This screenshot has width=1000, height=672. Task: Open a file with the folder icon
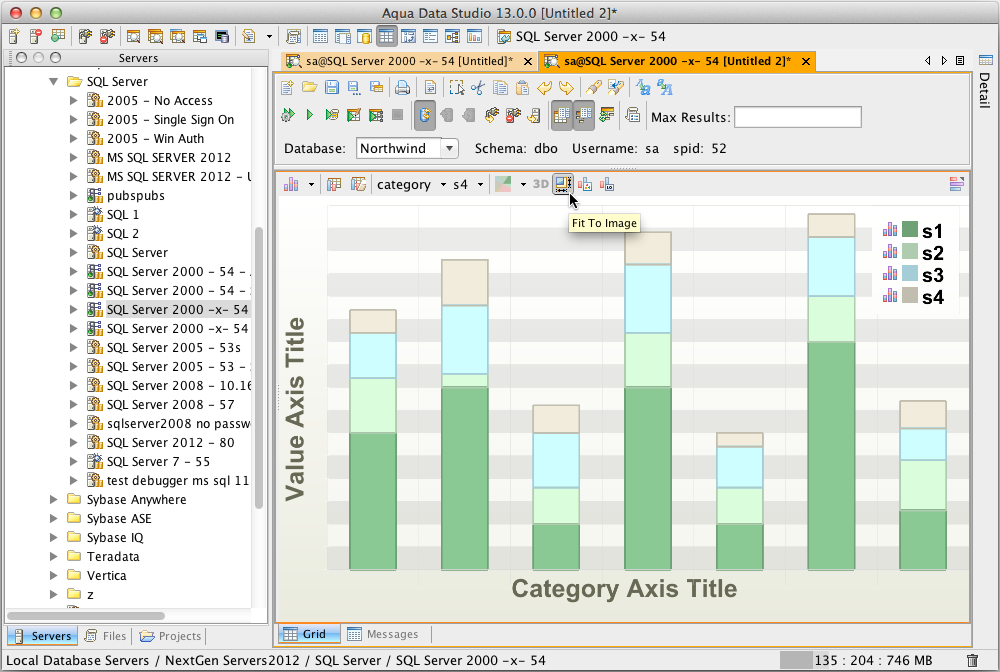pyautogui.click(x=309, y=87)
